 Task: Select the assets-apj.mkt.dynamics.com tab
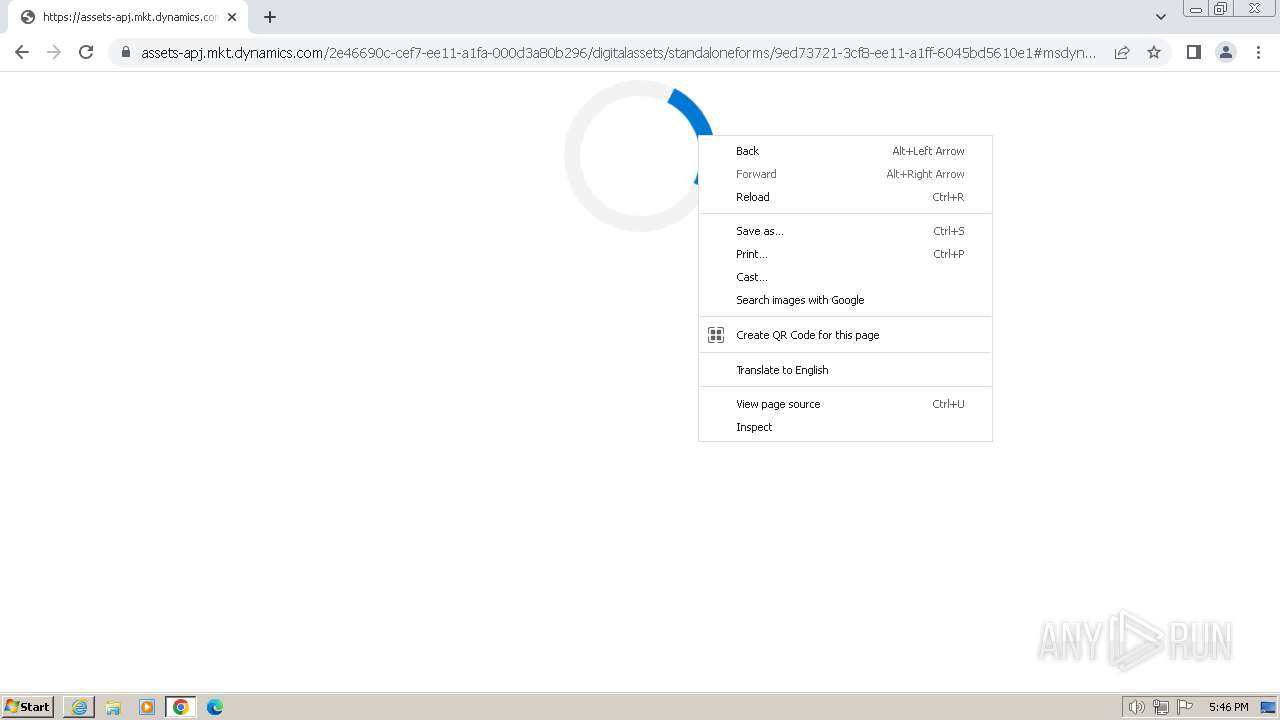[x=127, y=17]
